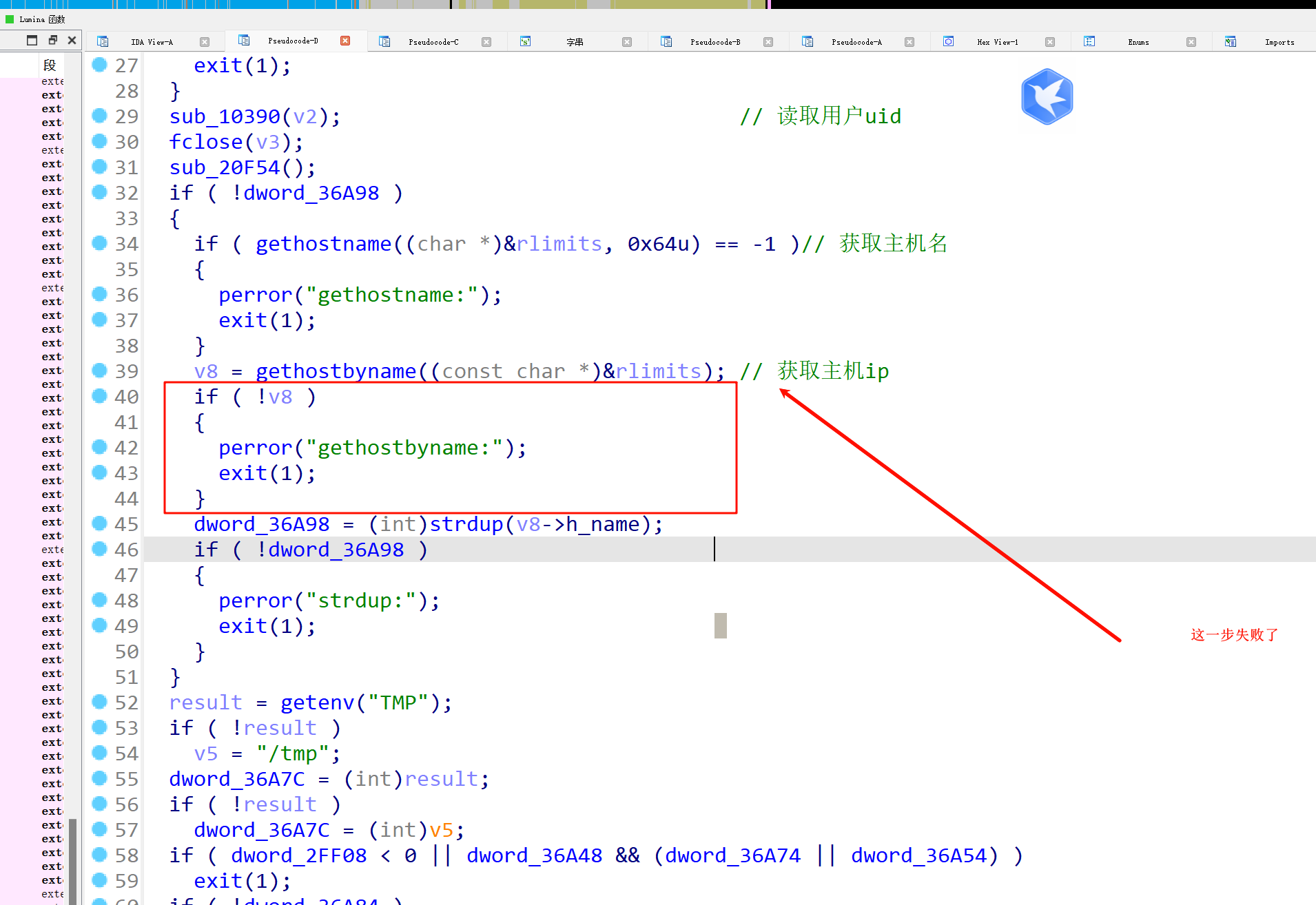The height and width of the screenshot is (905, 1316).
Task: Click the 段 column header
Action: coord(50,65)
